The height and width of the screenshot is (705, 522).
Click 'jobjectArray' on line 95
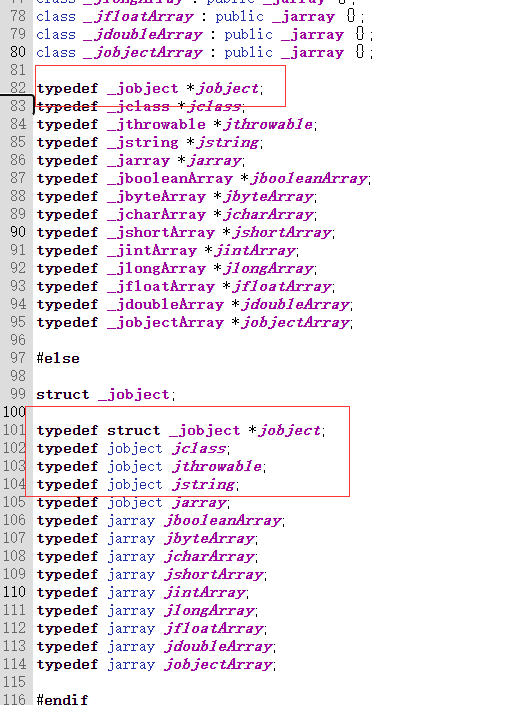[295, 322]
